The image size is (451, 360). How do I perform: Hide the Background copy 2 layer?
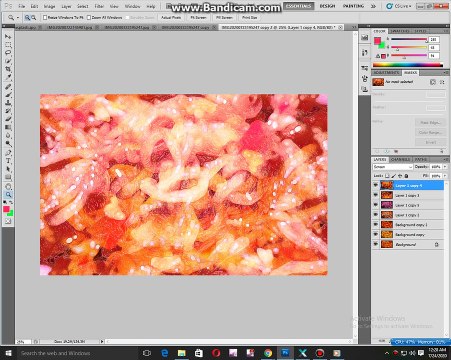click(x=376, y=225)
